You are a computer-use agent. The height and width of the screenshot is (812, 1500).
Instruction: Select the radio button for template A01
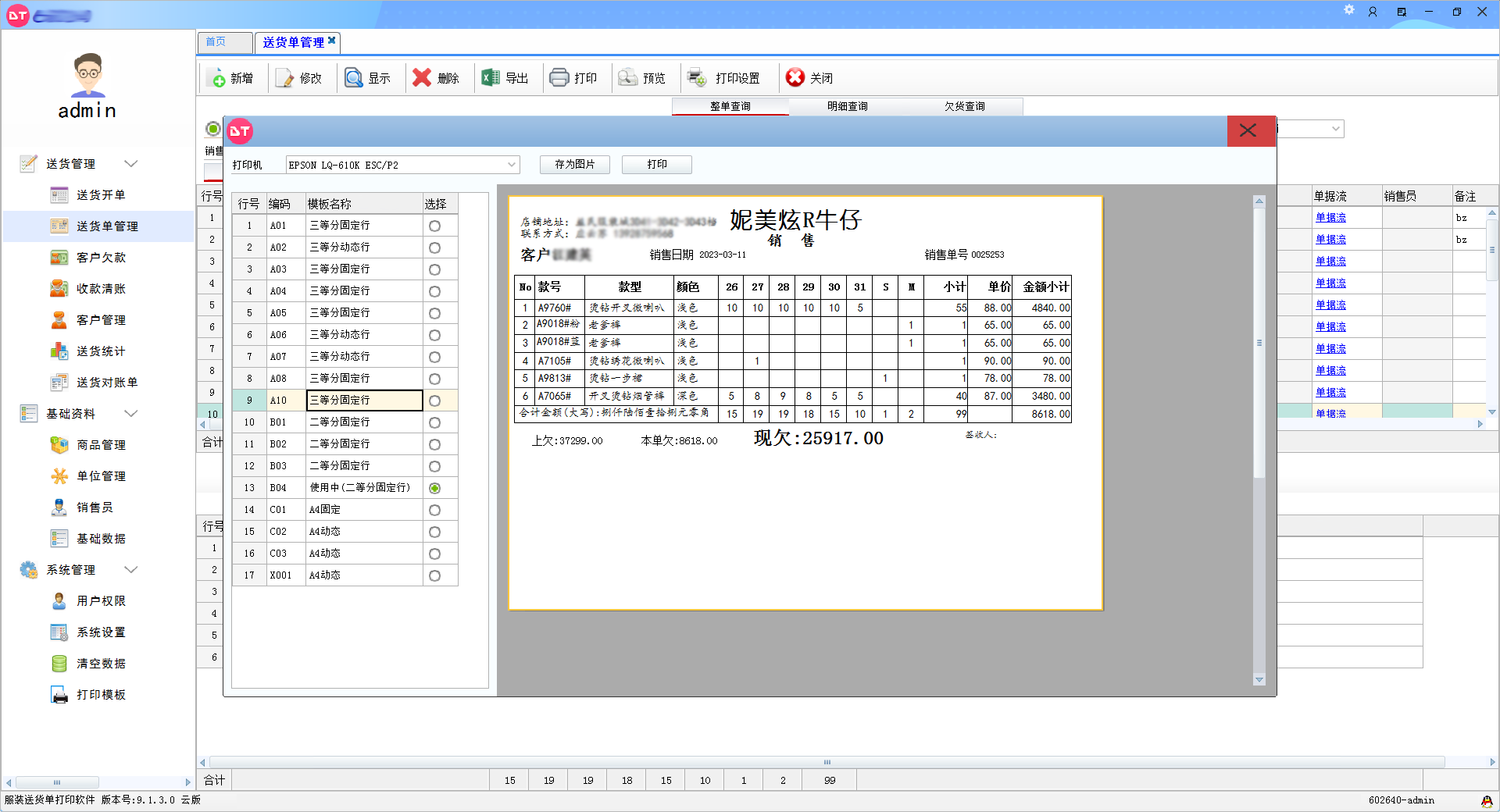(434, 226)
